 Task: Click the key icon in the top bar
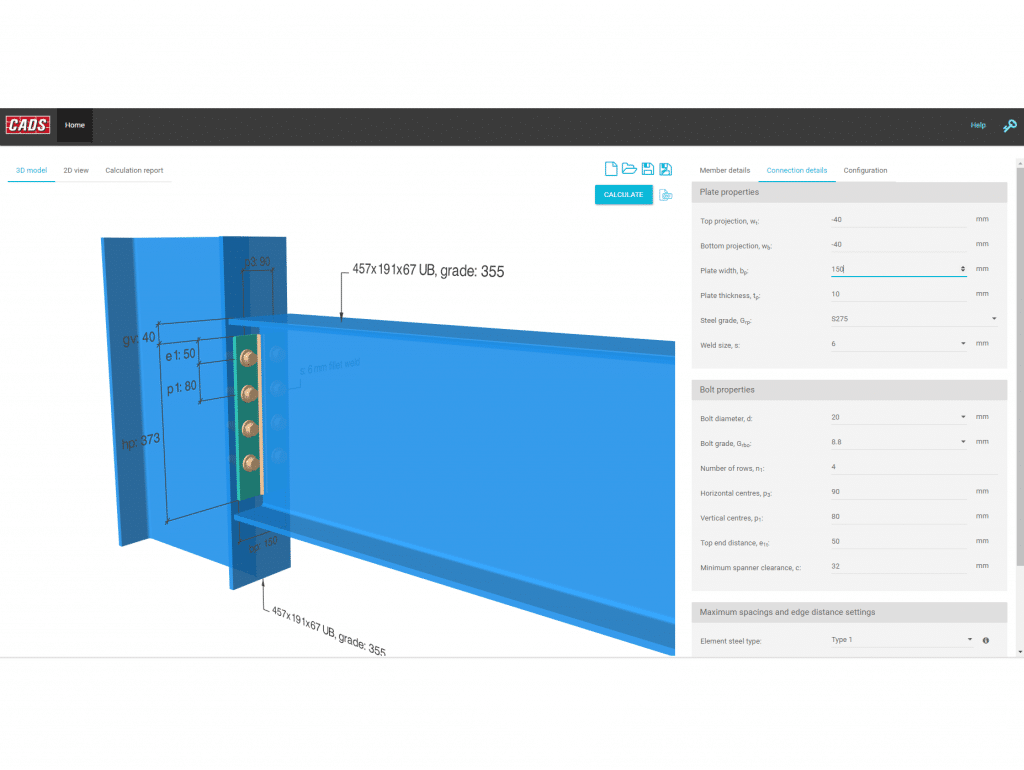(1009, 126)
